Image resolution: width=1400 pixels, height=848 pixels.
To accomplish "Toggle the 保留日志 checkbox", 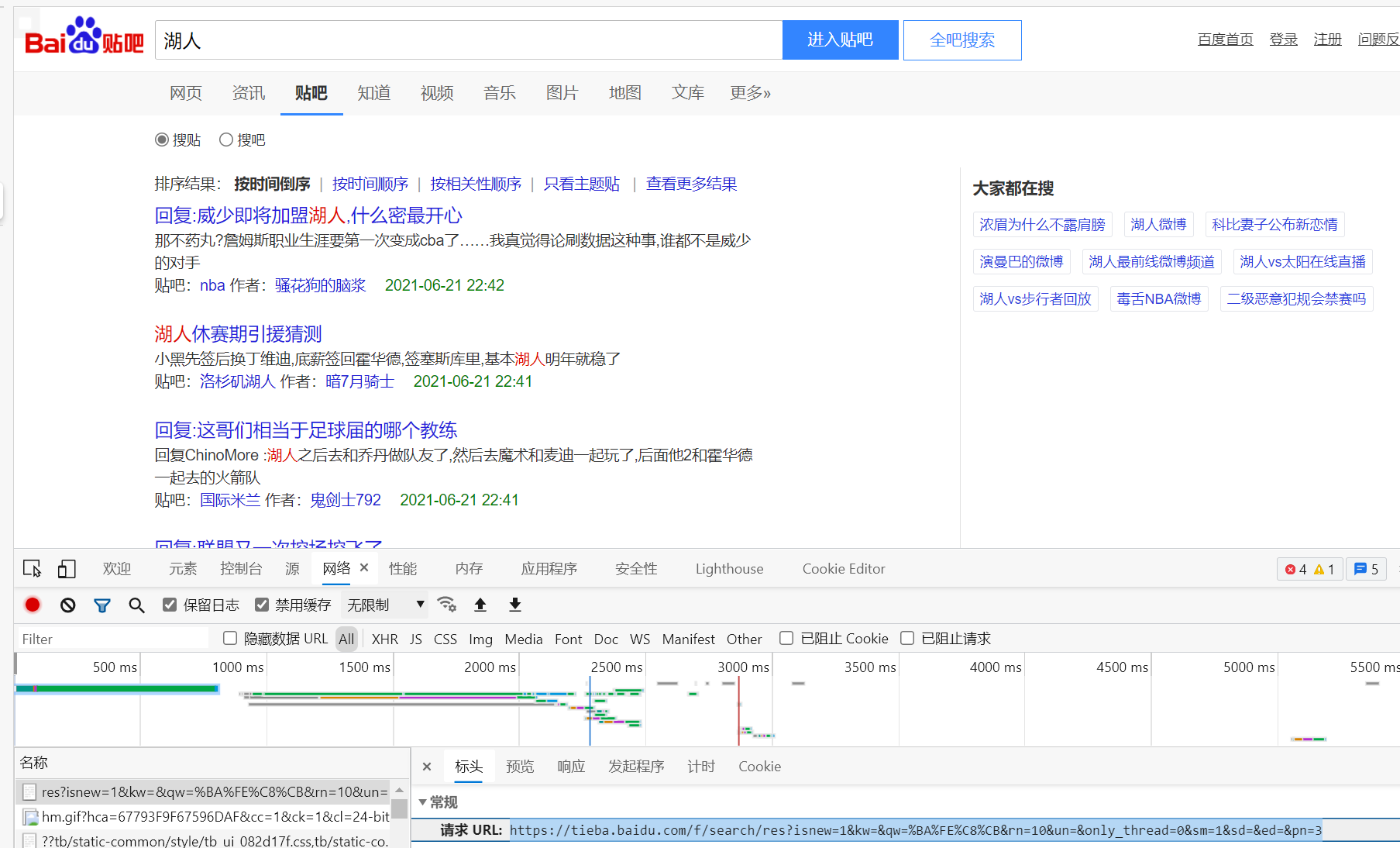I will (170, 605).
